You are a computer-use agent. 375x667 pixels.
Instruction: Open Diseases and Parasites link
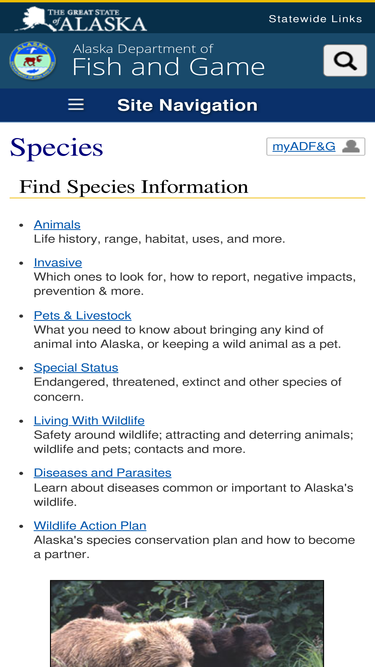point(102,473)
